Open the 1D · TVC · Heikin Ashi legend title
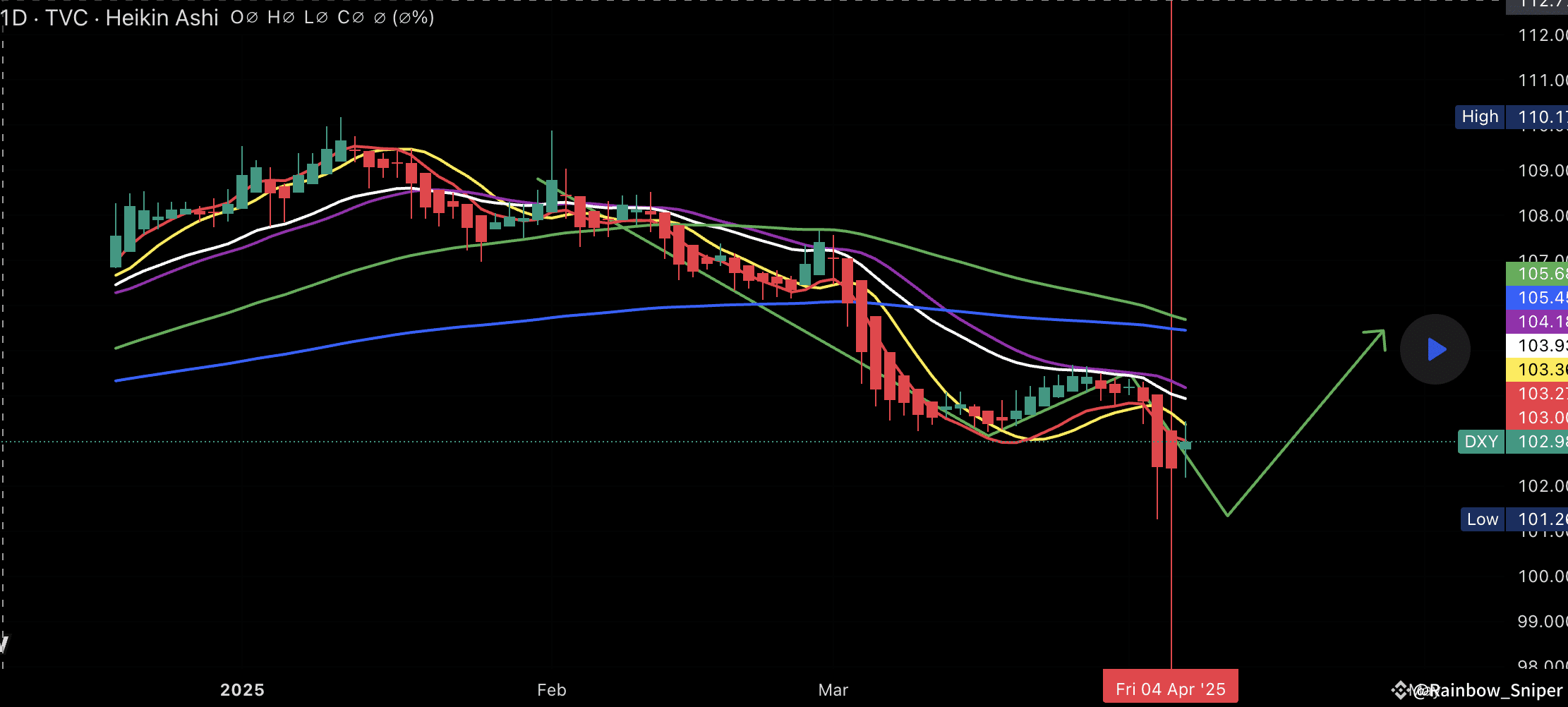Screen dimensions: 1568x707 pos(109,18)
